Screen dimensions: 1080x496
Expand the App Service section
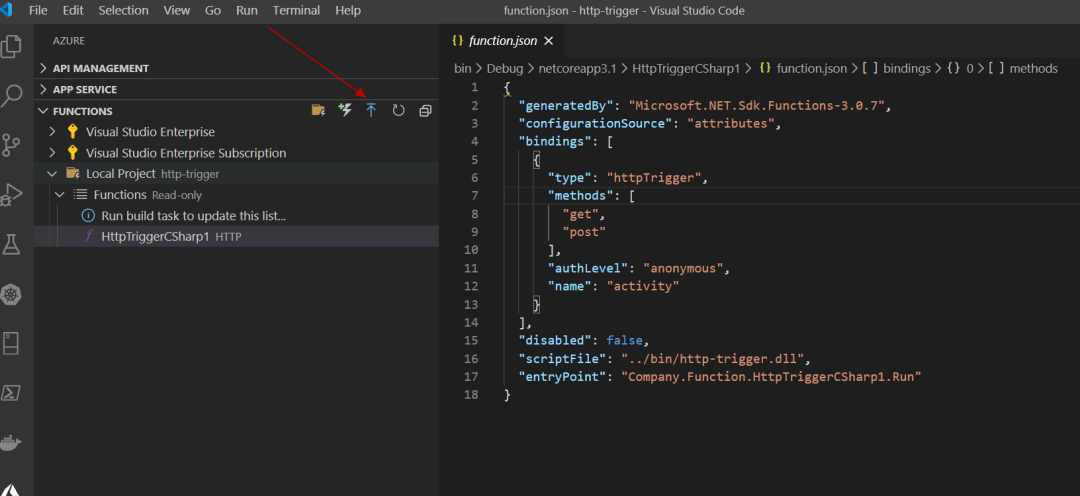click(x=236, y=89)
